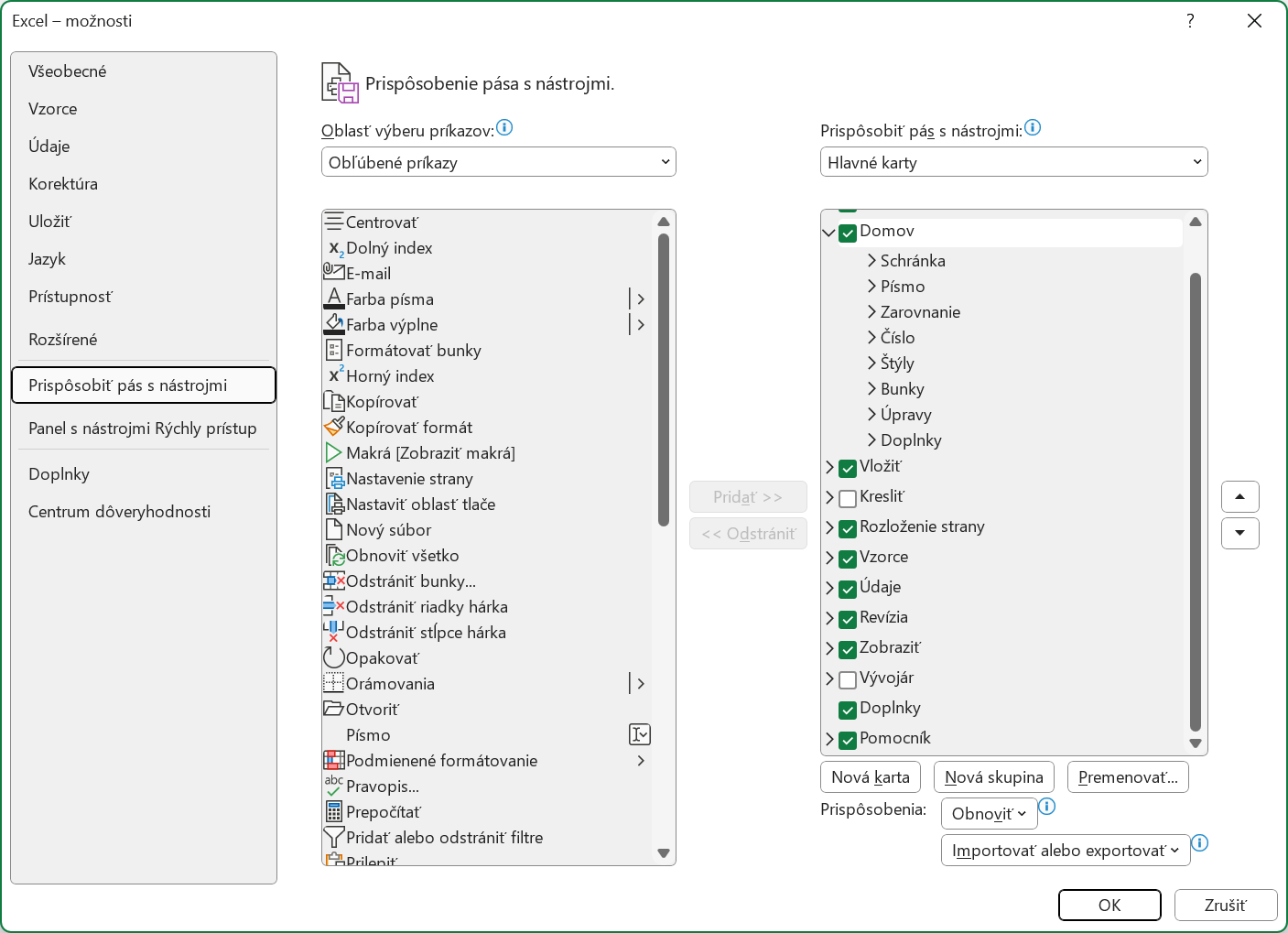The image size is (1288, 933).
Task: Click the Dolný index subscript icon
Action: (334, 248)
